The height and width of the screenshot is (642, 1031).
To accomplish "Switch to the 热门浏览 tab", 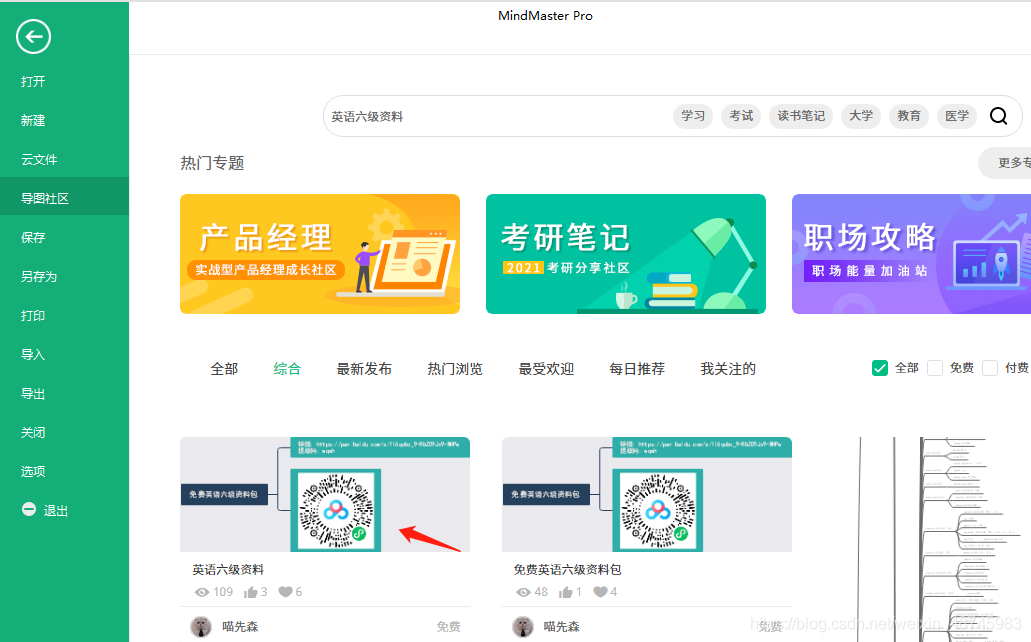I will tap(455, 369).
